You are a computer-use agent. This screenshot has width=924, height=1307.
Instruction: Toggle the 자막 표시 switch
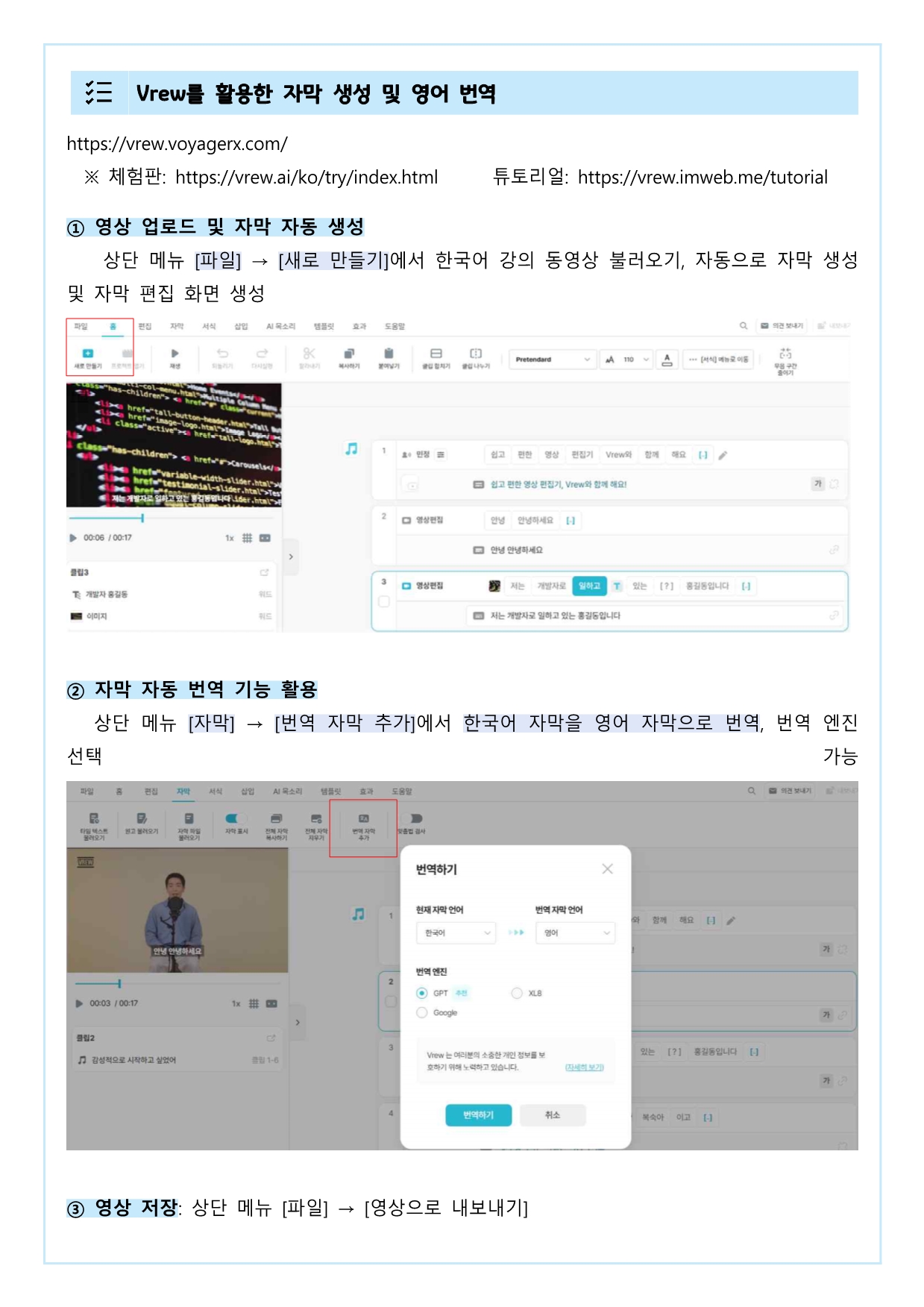pos(236,819)
